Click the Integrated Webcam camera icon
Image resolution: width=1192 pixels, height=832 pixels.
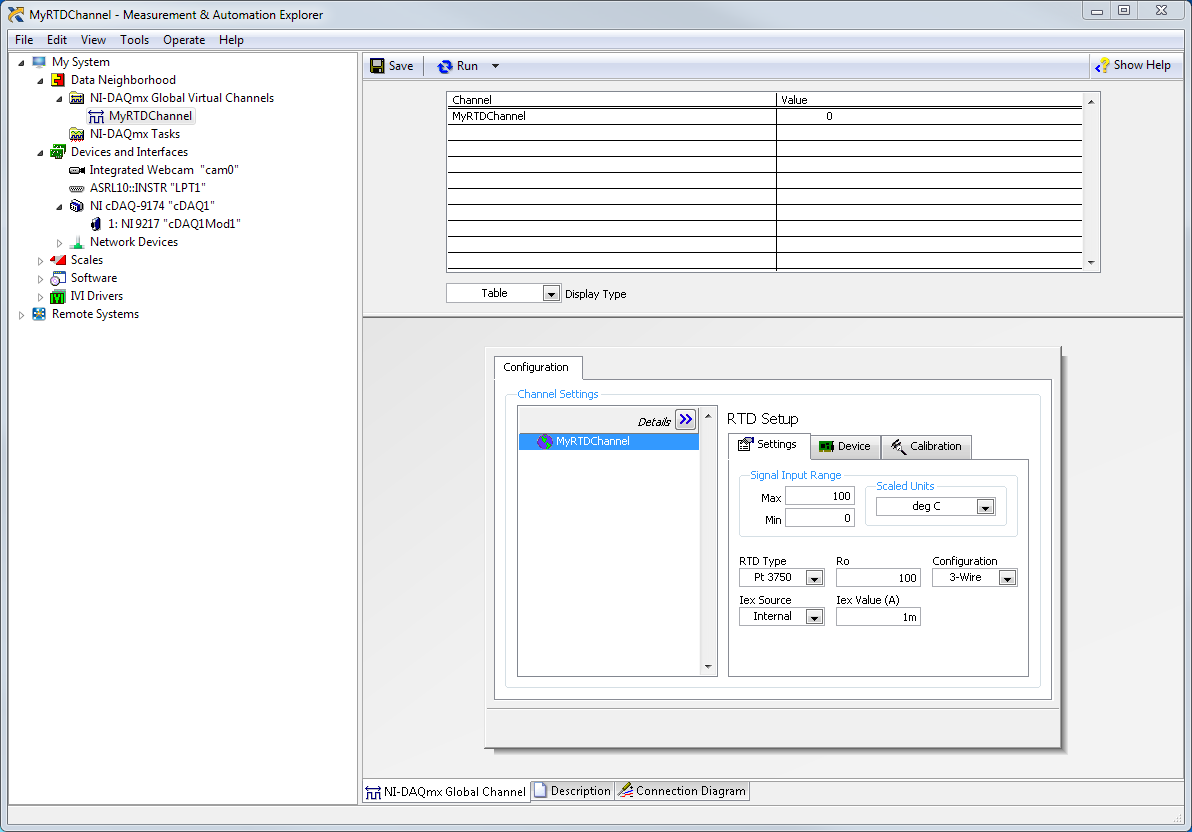77,170
